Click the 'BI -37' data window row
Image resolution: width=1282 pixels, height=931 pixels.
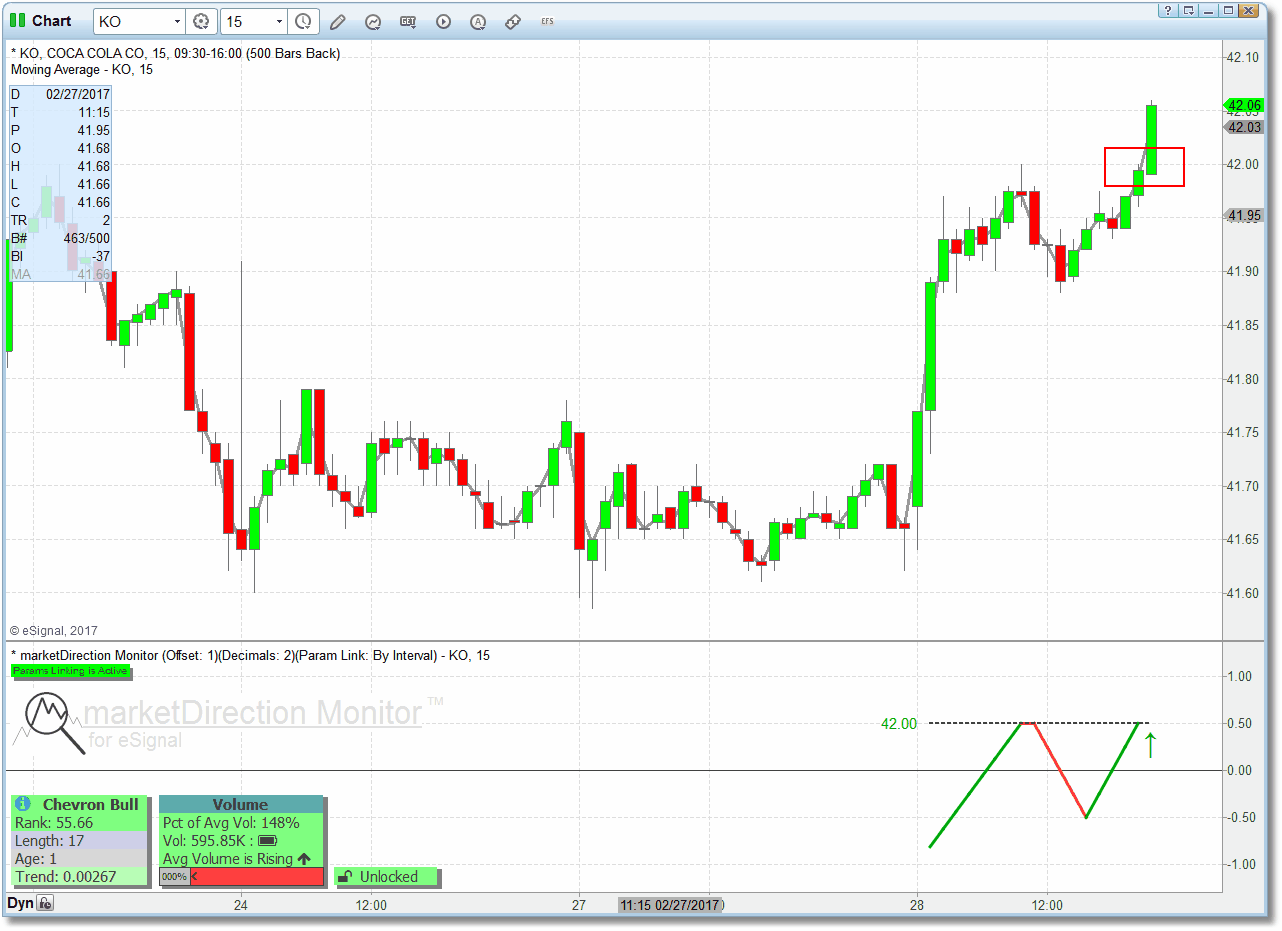coord(60,256)
